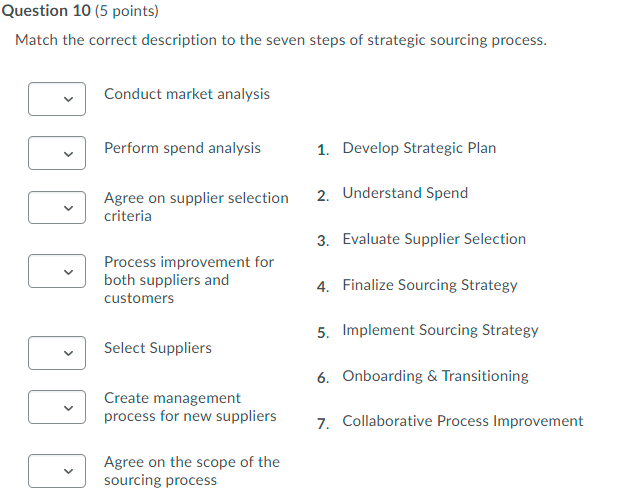Click the Create management process label

click(x=190, y=407)
